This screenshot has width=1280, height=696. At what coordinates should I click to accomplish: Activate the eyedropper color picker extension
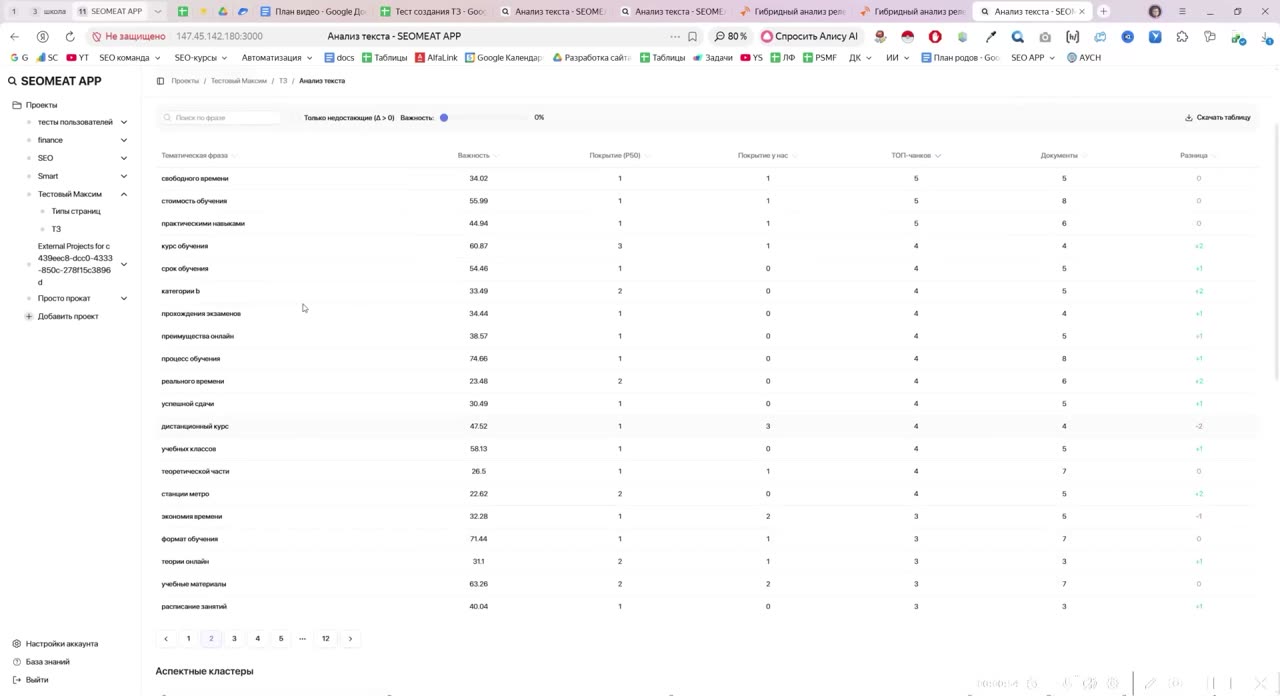tap(990, 36)
